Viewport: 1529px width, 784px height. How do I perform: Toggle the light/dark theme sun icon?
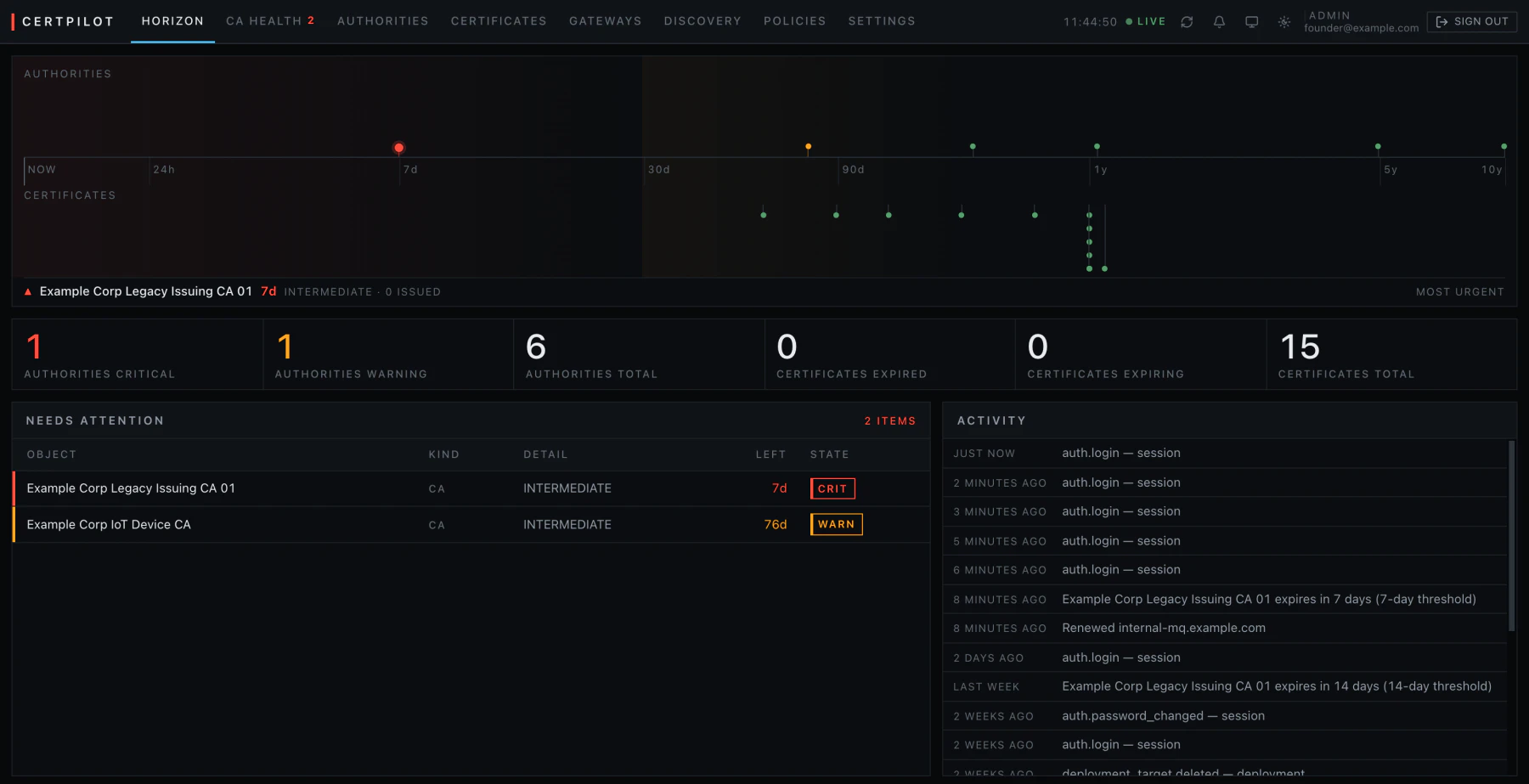tap(1284, 22)
